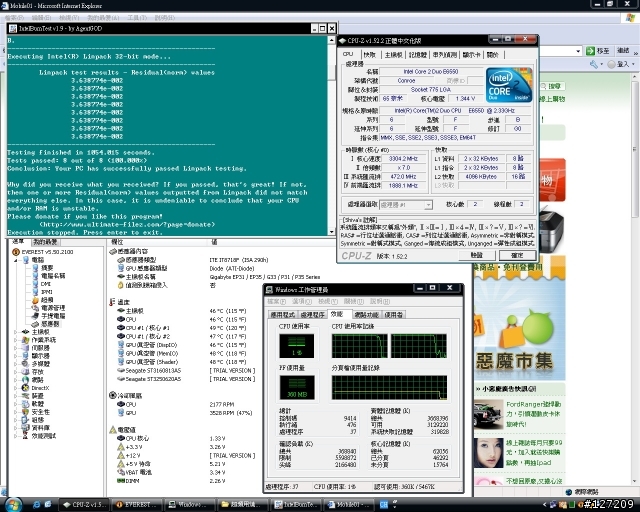Click the fan icon of the cooling fans section
The width and height of the screenshot is (640, 512).
(113, 395)
